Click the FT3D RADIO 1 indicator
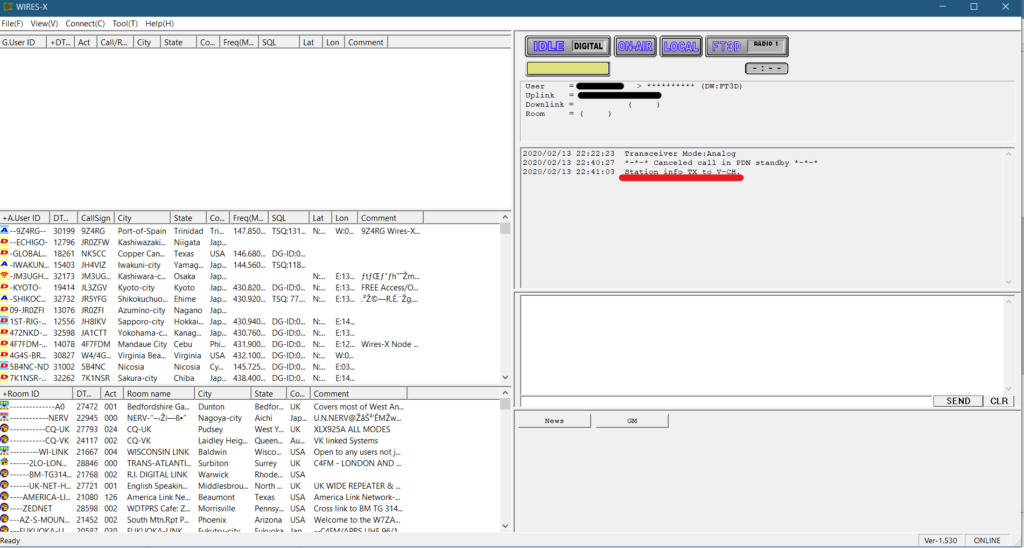1024x548 pixels. (747, 46)
